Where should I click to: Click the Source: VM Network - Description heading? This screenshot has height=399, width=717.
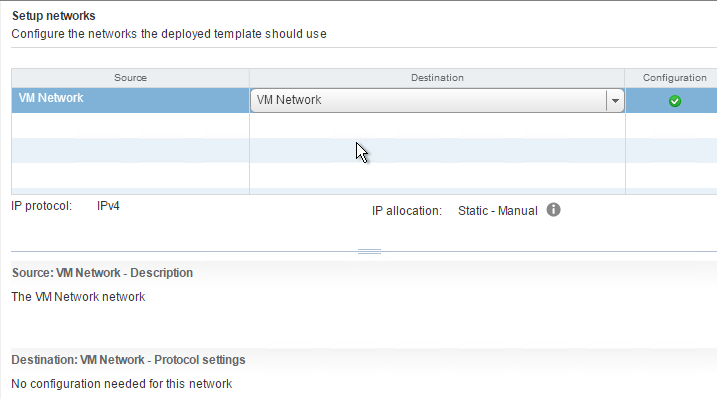[x=102, y=273]
